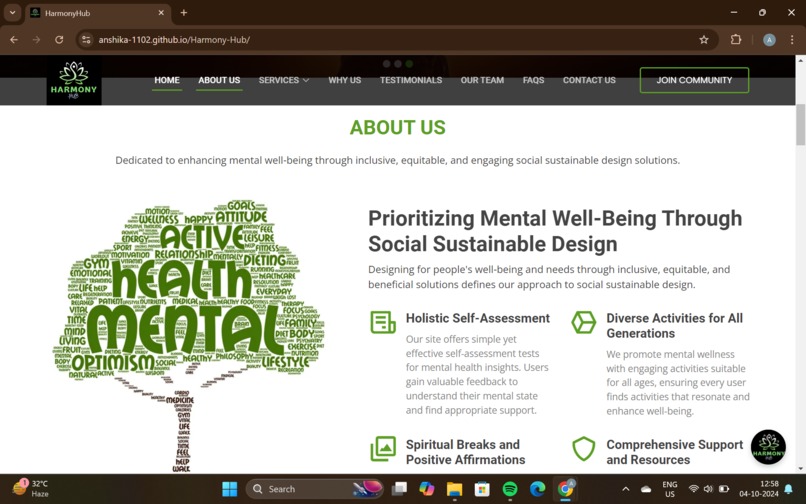Go back with the browser back arrow
806x504 pixels.
pos(14,40)
